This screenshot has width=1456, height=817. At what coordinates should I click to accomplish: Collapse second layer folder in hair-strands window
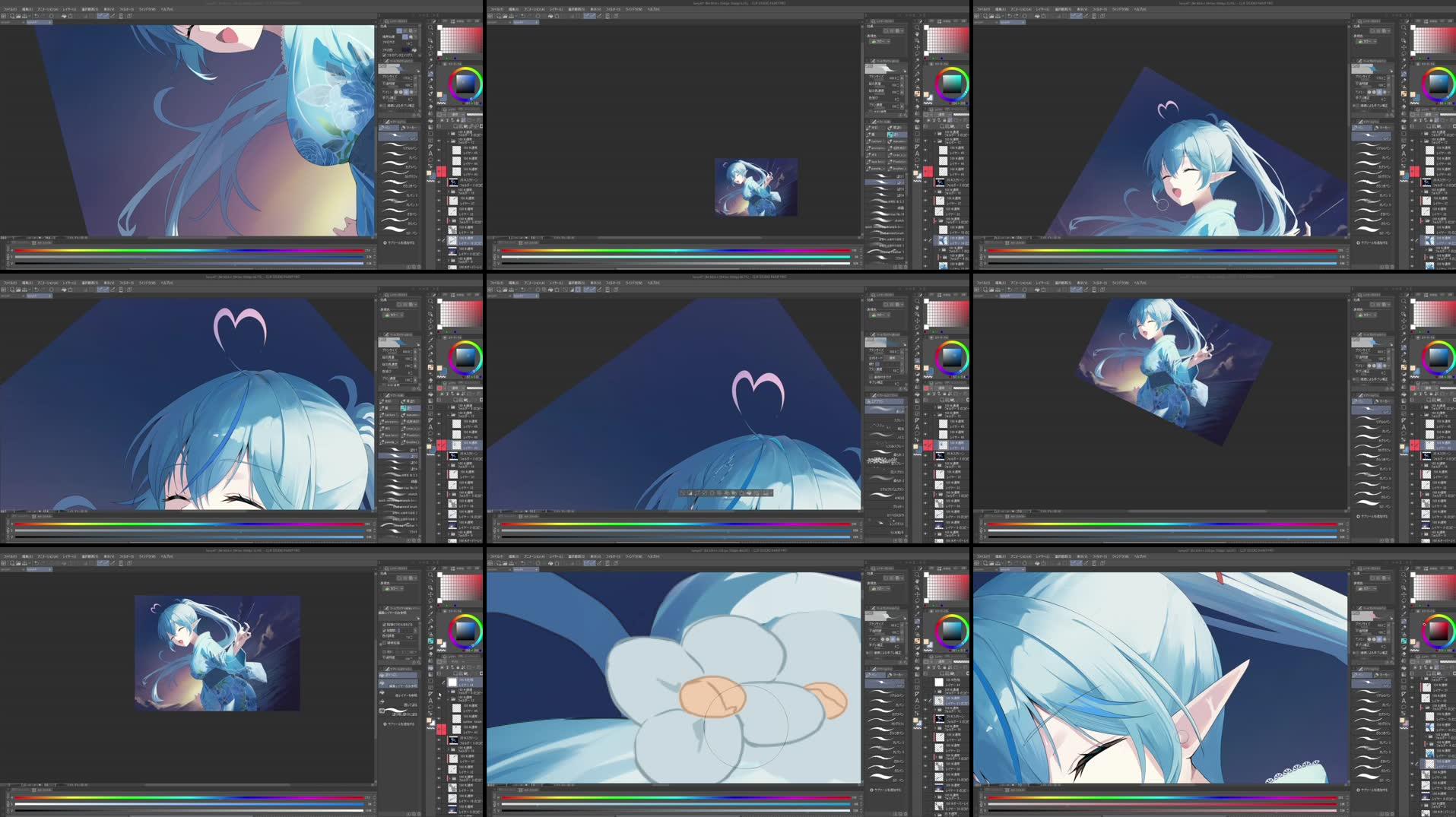coord(448,141)
